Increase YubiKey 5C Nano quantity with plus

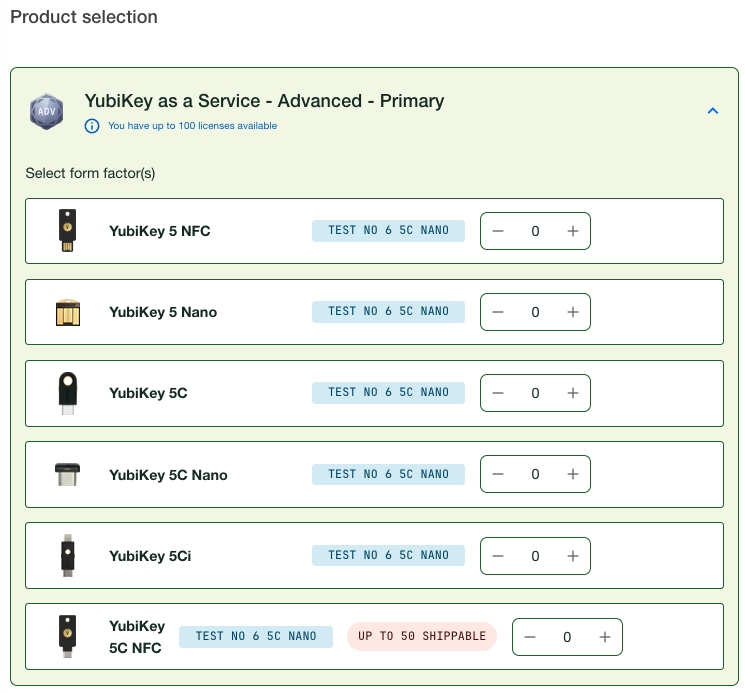[573, 474]
